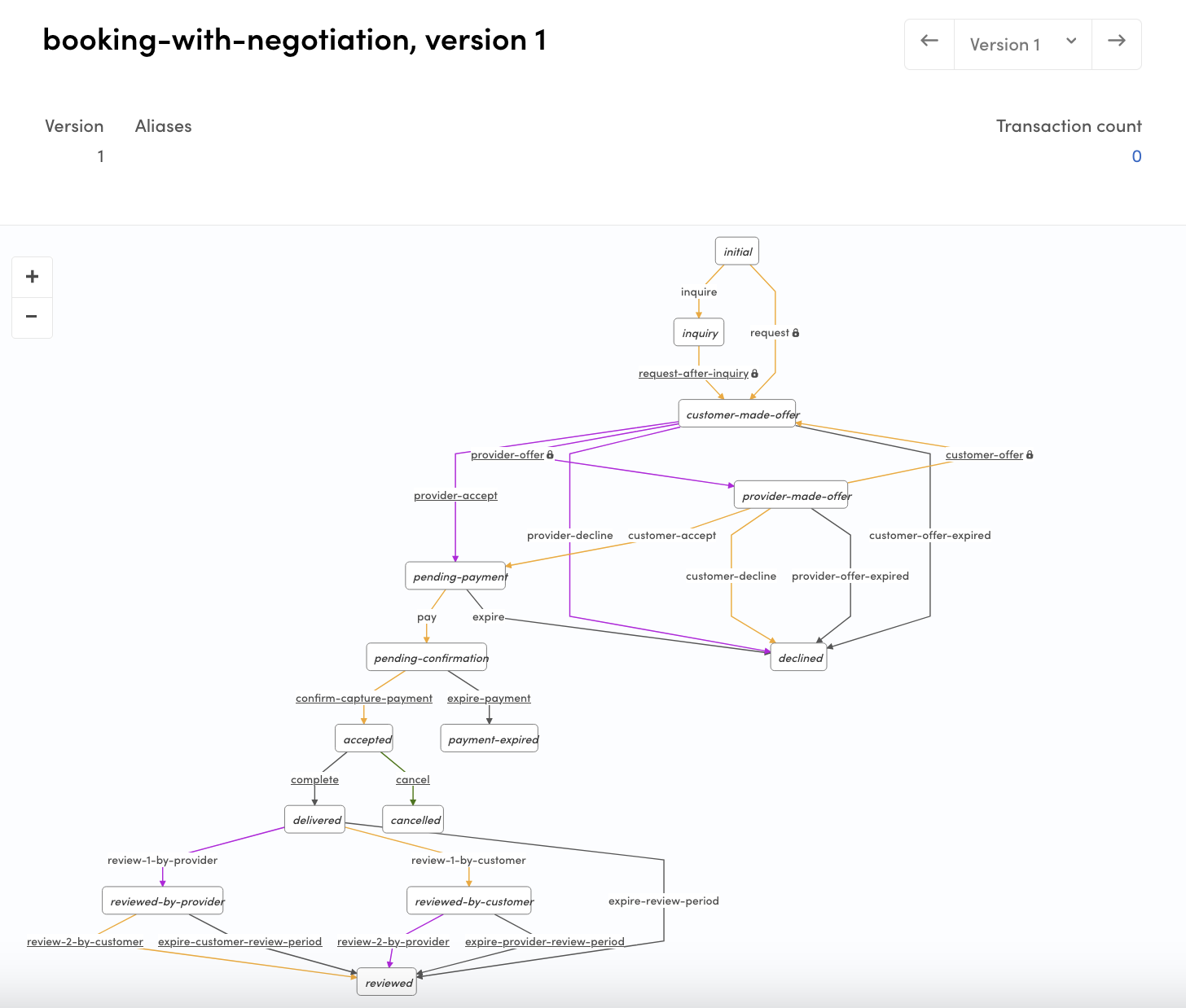Click the declined state box

coord(798,658)
